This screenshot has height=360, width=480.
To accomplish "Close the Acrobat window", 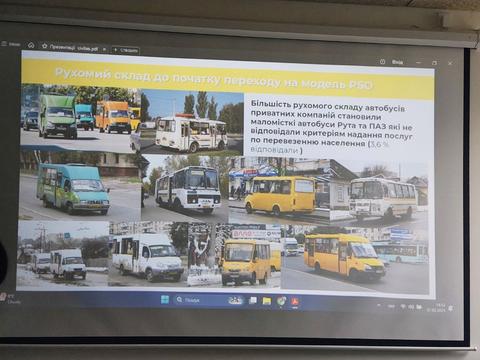I will (x=451, y=63).
